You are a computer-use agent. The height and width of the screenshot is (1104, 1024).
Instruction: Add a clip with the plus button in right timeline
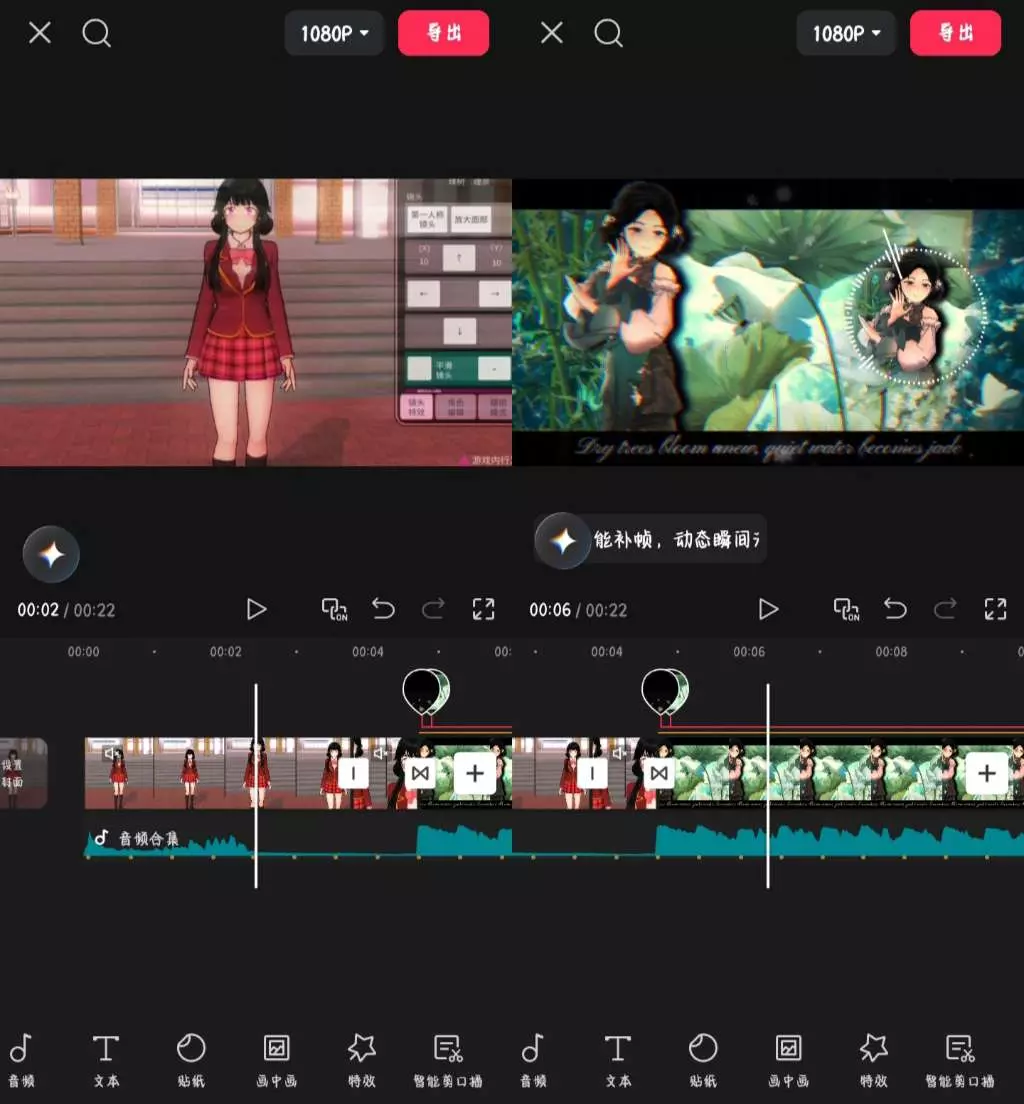[x=987, y=773]
